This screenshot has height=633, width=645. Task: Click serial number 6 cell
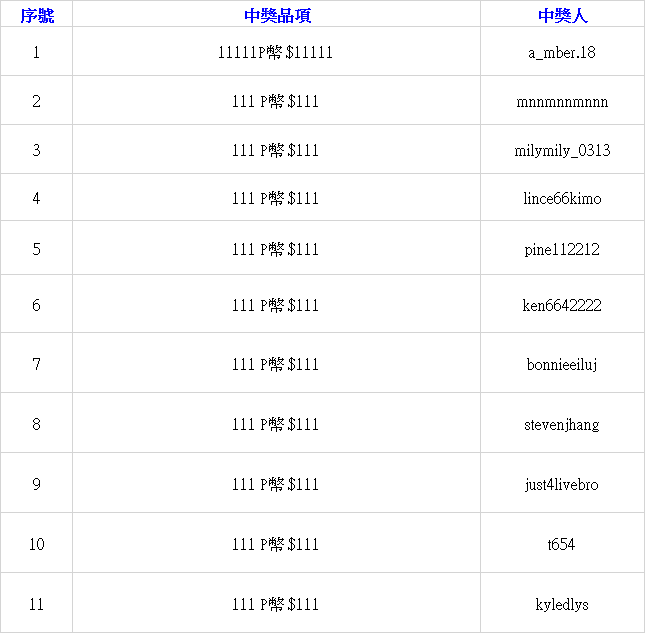(x=37, y=305)
